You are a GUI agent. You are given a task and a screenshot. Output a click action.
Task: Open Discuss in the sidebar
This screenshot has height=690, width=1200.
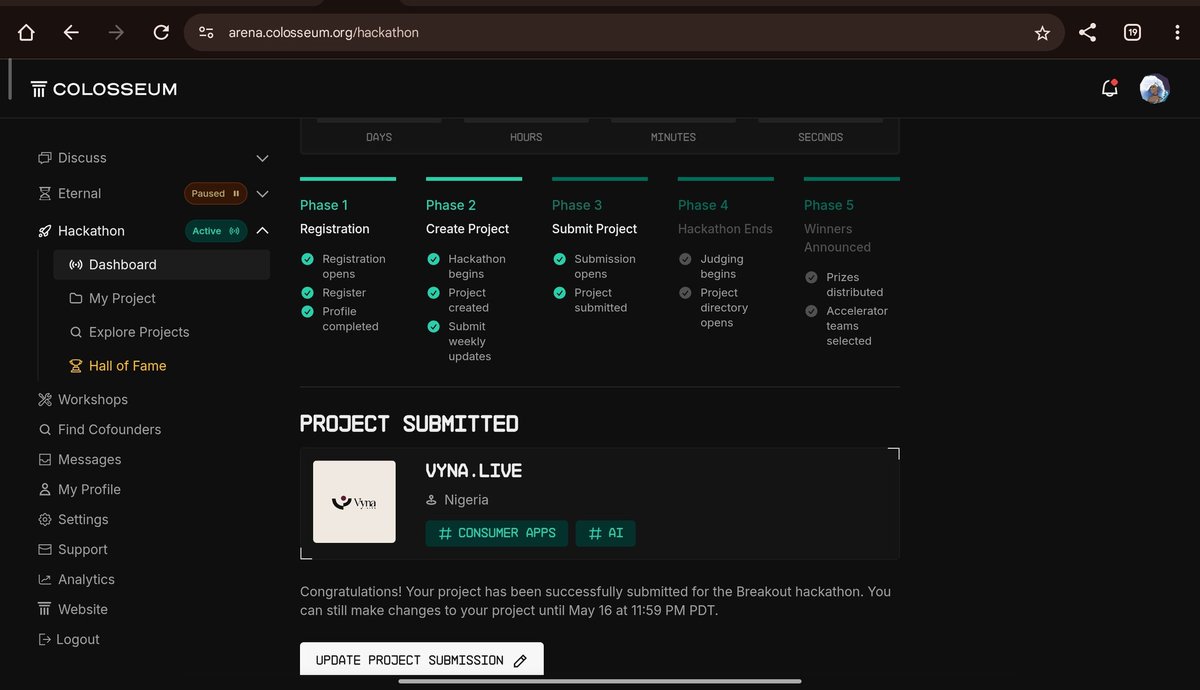(x=82, y=158)
